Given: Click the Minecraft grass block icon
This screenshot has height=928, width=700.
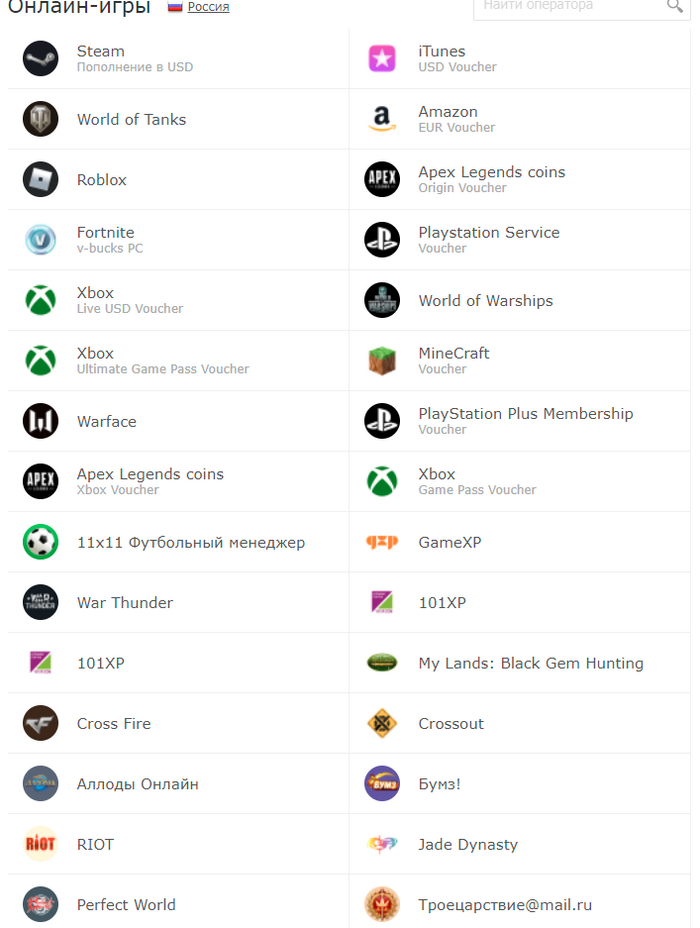Looking at the screenshot, I should [382, 361].
